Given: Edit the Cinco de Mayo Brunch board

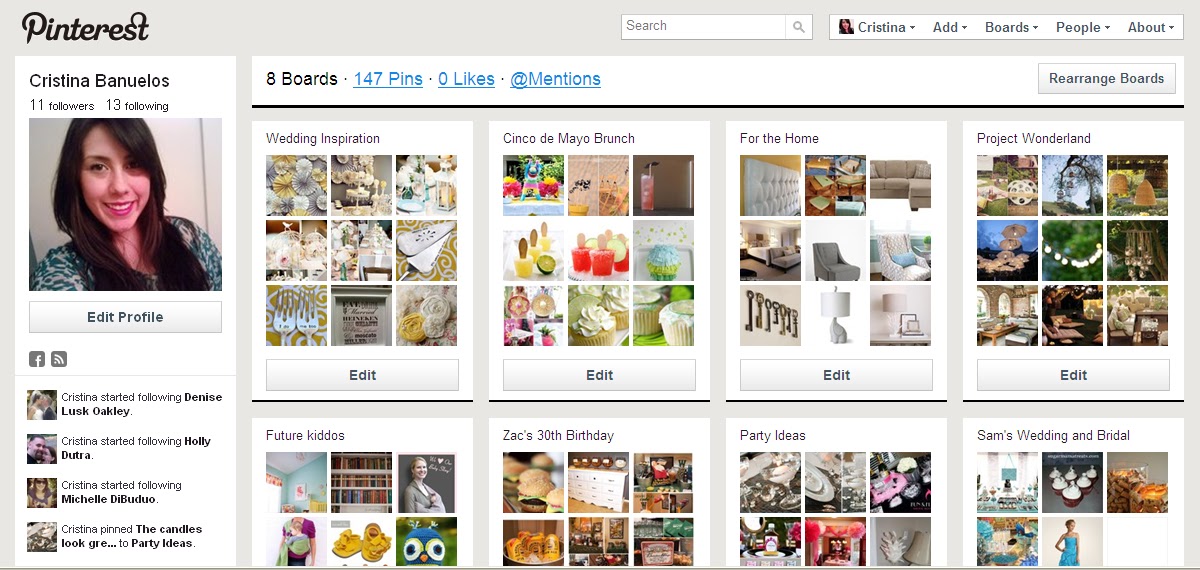Looking at the screenshot, I should coord(599,375).
